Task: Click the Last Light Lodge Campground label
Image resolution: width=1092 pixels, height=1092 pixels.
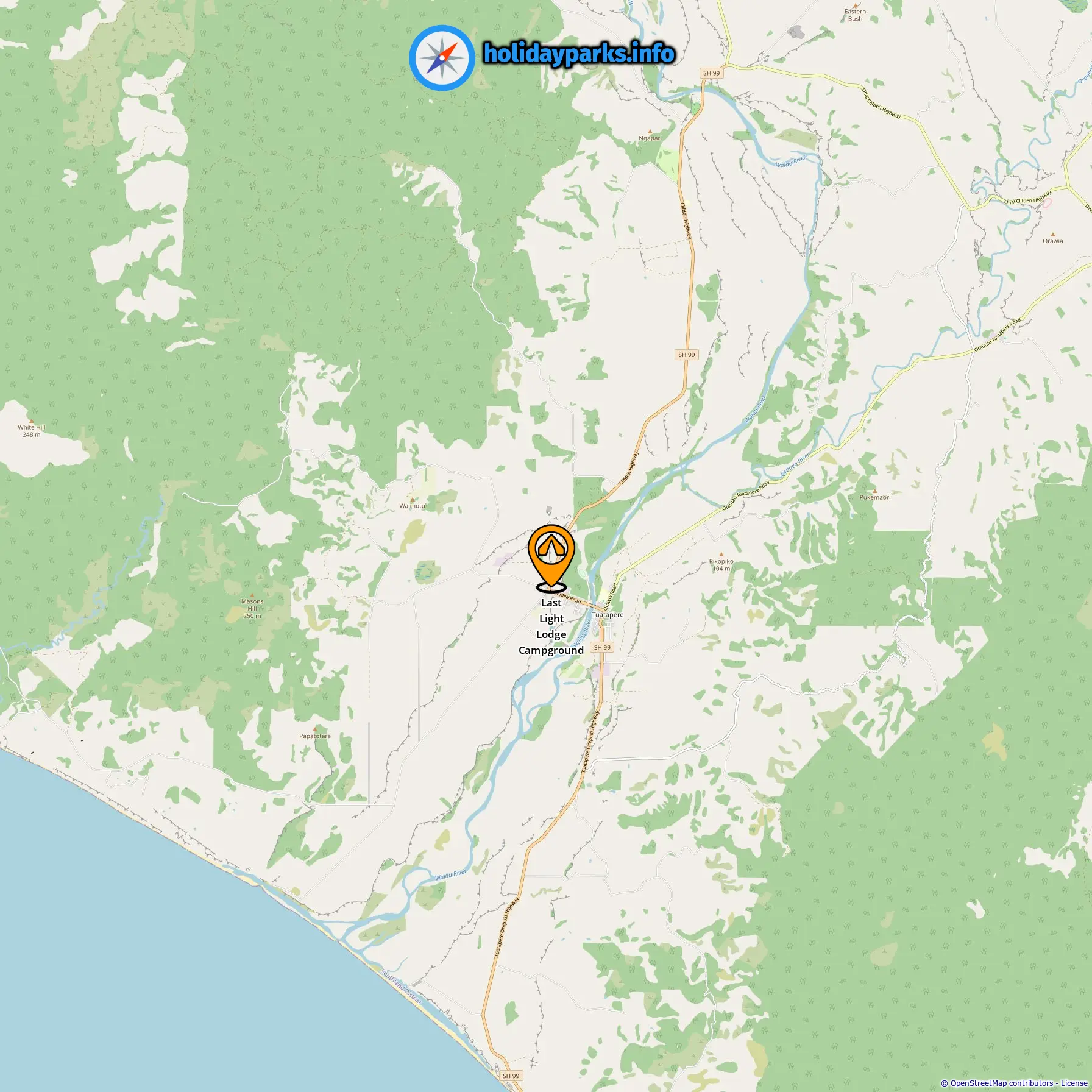Action: coord(551,626)
